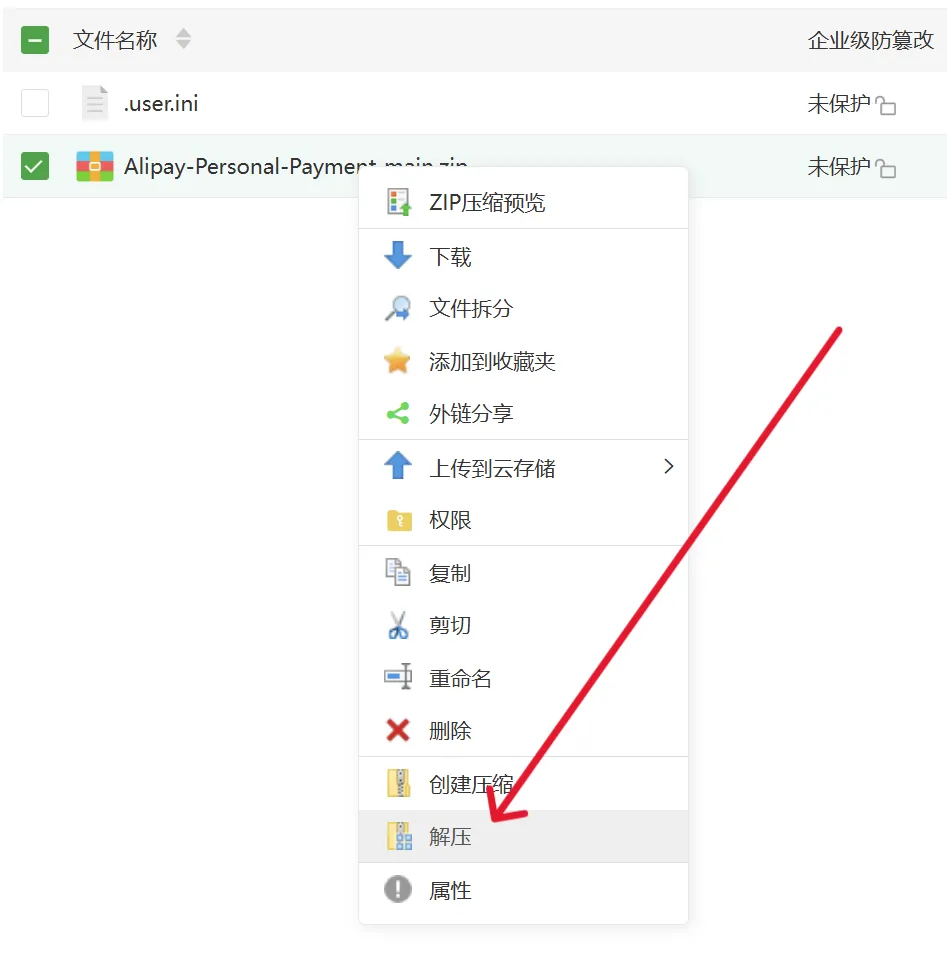Sort files by 文件名称 sort arrows
This screenshot has width=947, height=953.
coord(183,40)
